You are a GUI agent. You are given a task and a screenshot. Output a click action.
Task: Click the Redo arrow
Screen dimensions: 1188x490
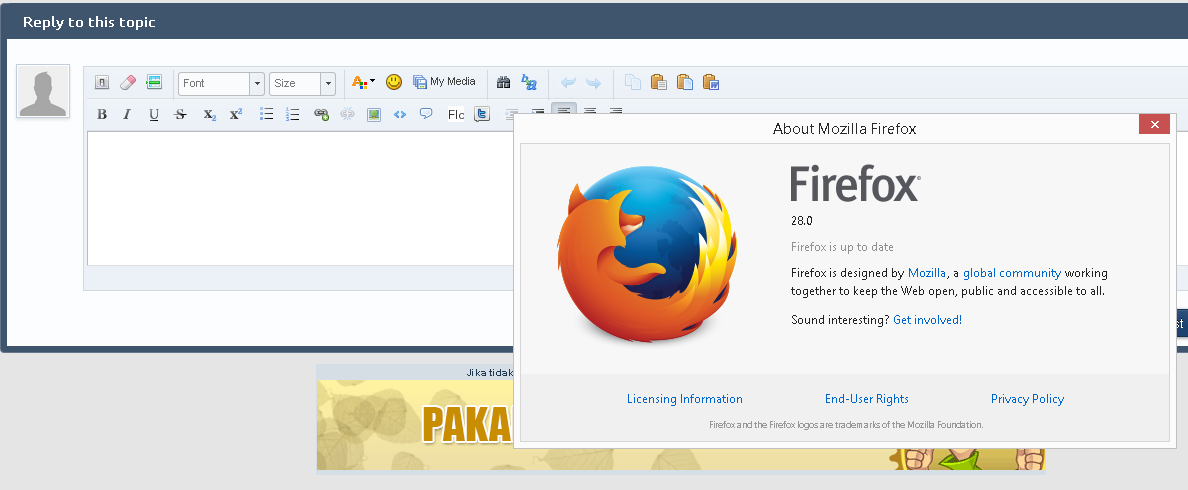(x=593, y=83)
